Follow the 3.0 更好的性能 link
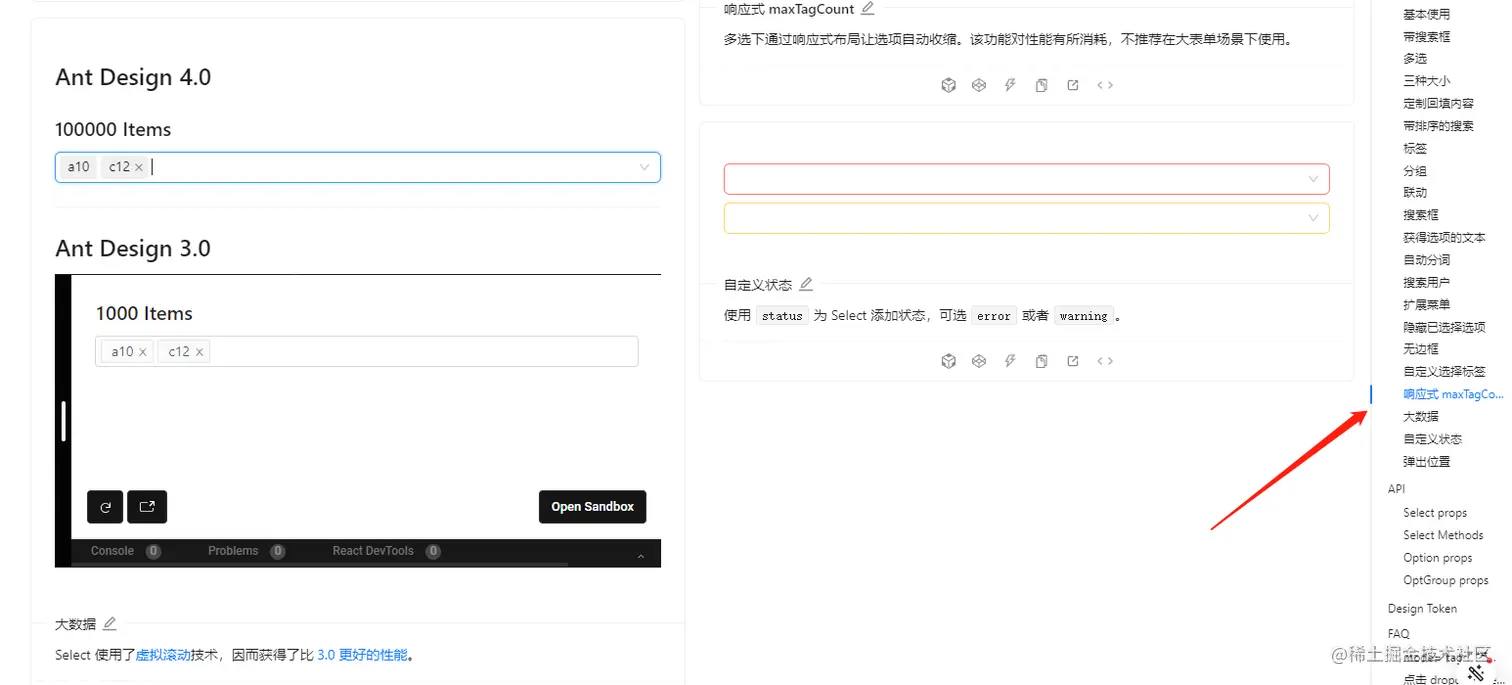Viewport: 1512px width, 685px height. pos(362,655)
